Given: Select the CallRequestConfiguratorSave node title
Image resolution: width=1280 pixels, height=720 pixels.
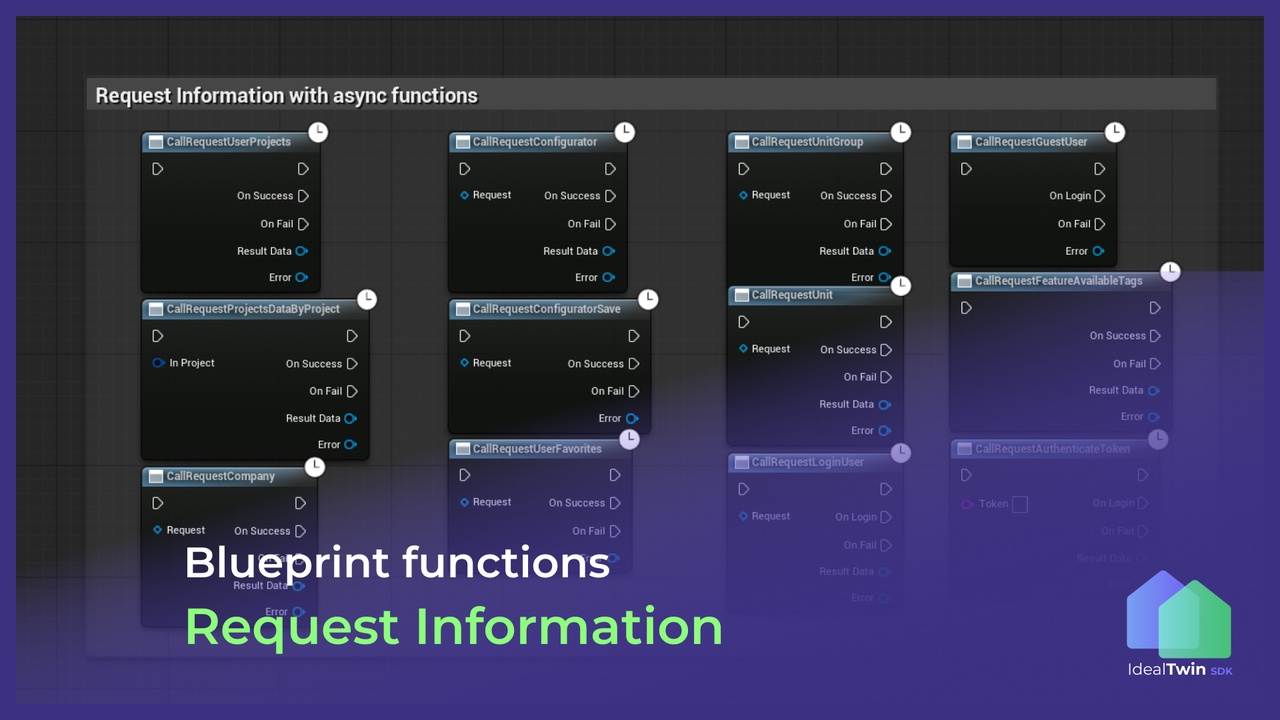Looking at the screenshot, I should [547, 309].
